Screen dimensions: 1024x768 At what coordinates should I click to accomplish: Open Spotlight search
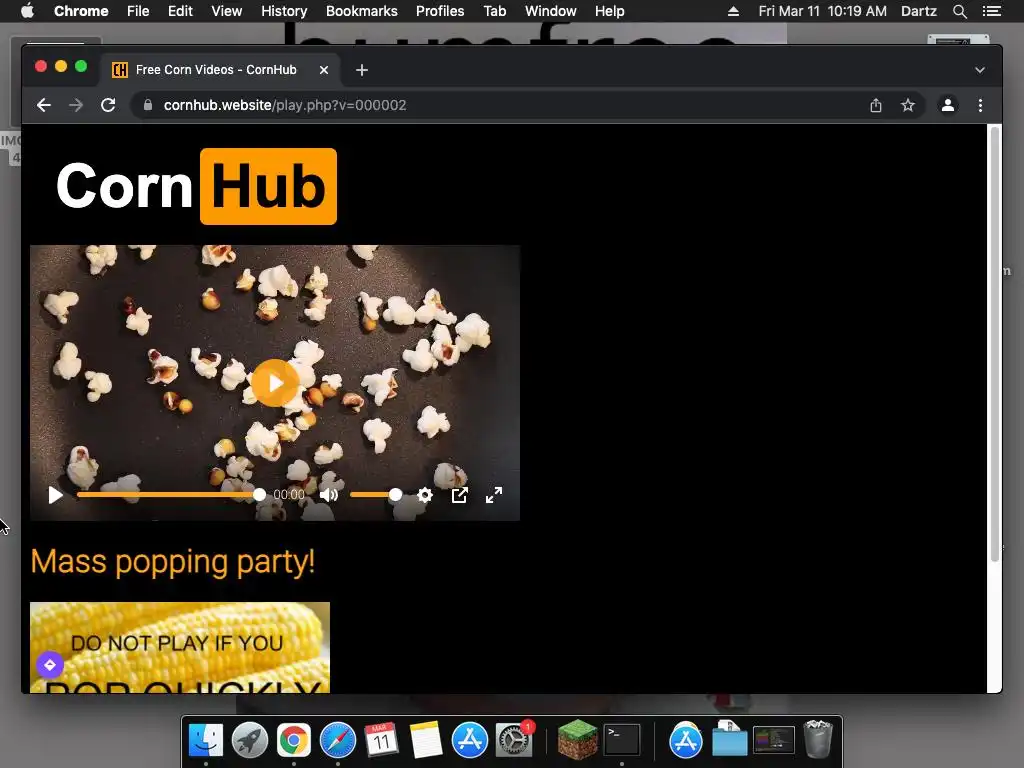point(959,11)
